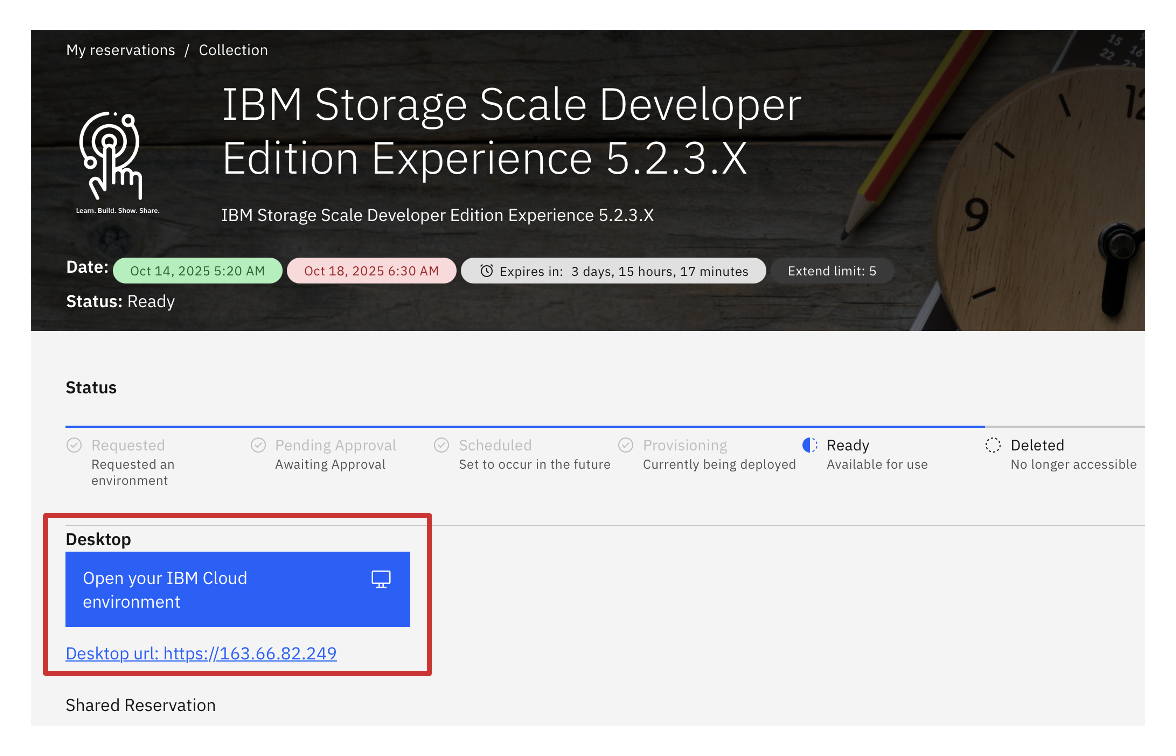Click the Provisioning step checkmark icon
This screenshot has height=756, width=1176.
(626, 445)
